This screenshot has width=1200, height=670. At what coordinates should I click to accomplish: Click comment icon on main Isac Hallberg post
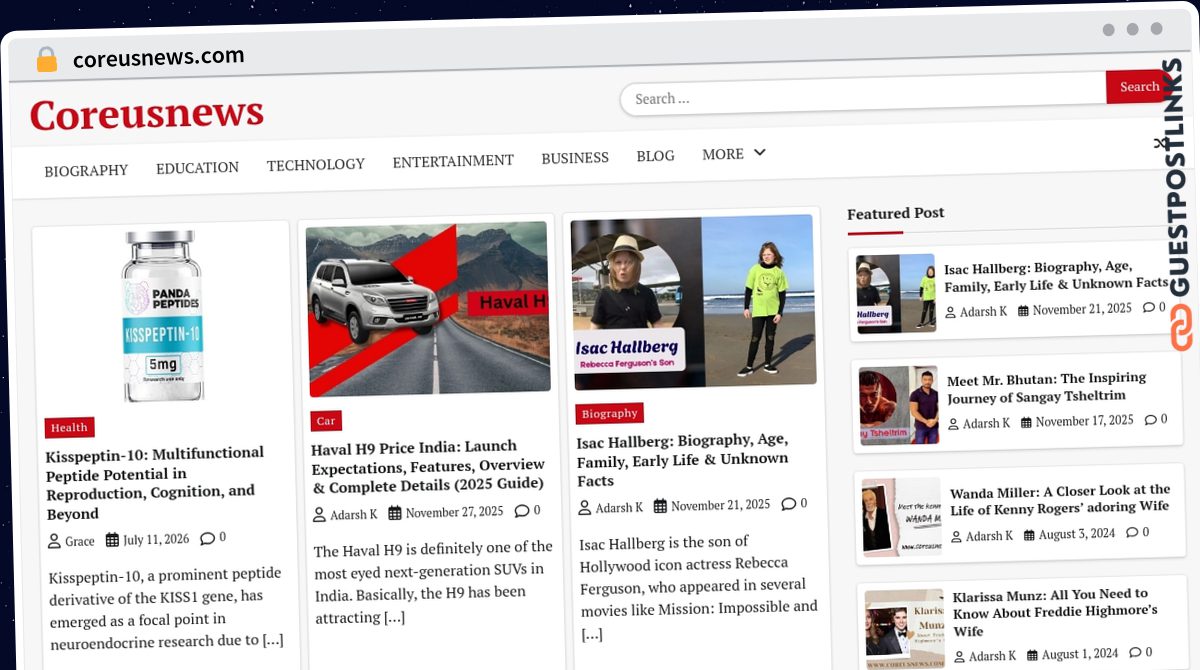pyautogui.click(x=788, y=503)
